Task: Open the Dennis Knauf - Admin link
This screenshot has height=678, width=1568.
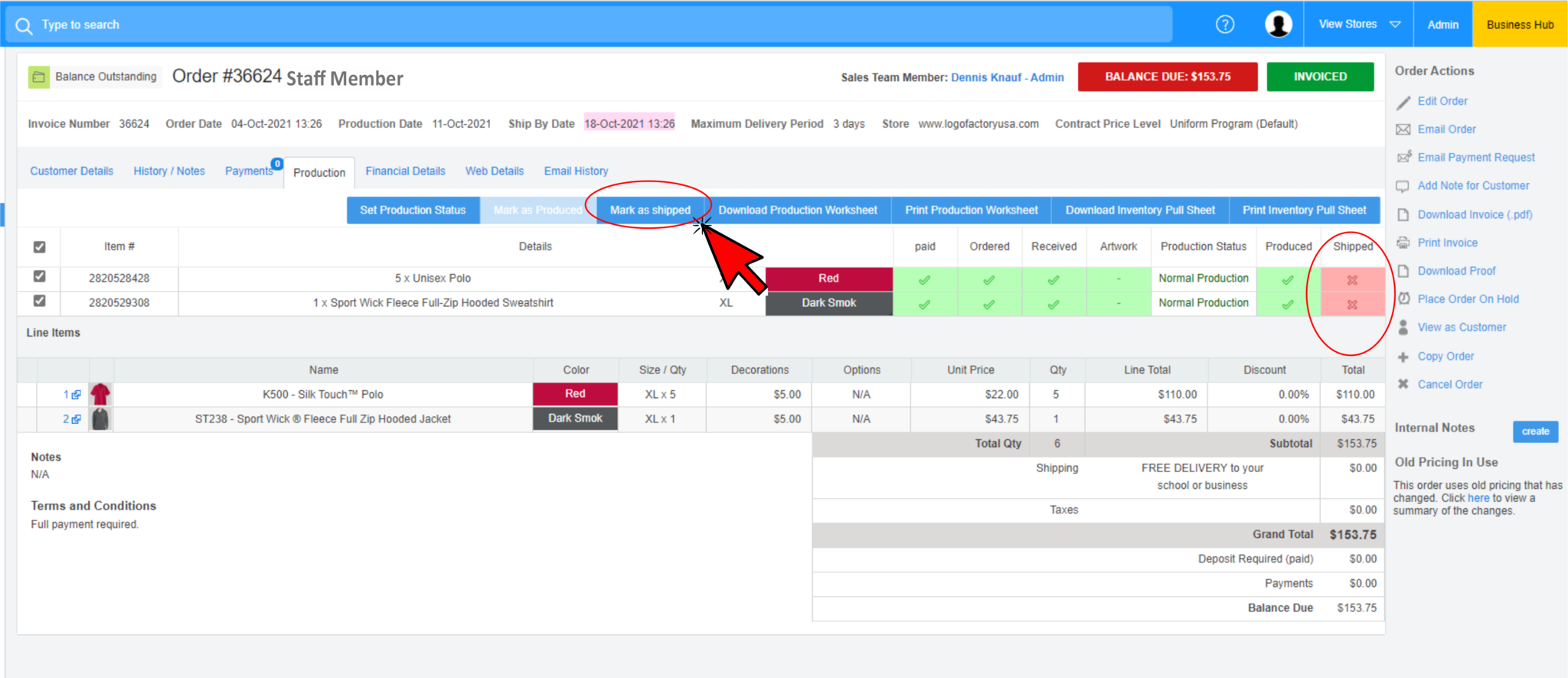Action: tap(1007, 77)
